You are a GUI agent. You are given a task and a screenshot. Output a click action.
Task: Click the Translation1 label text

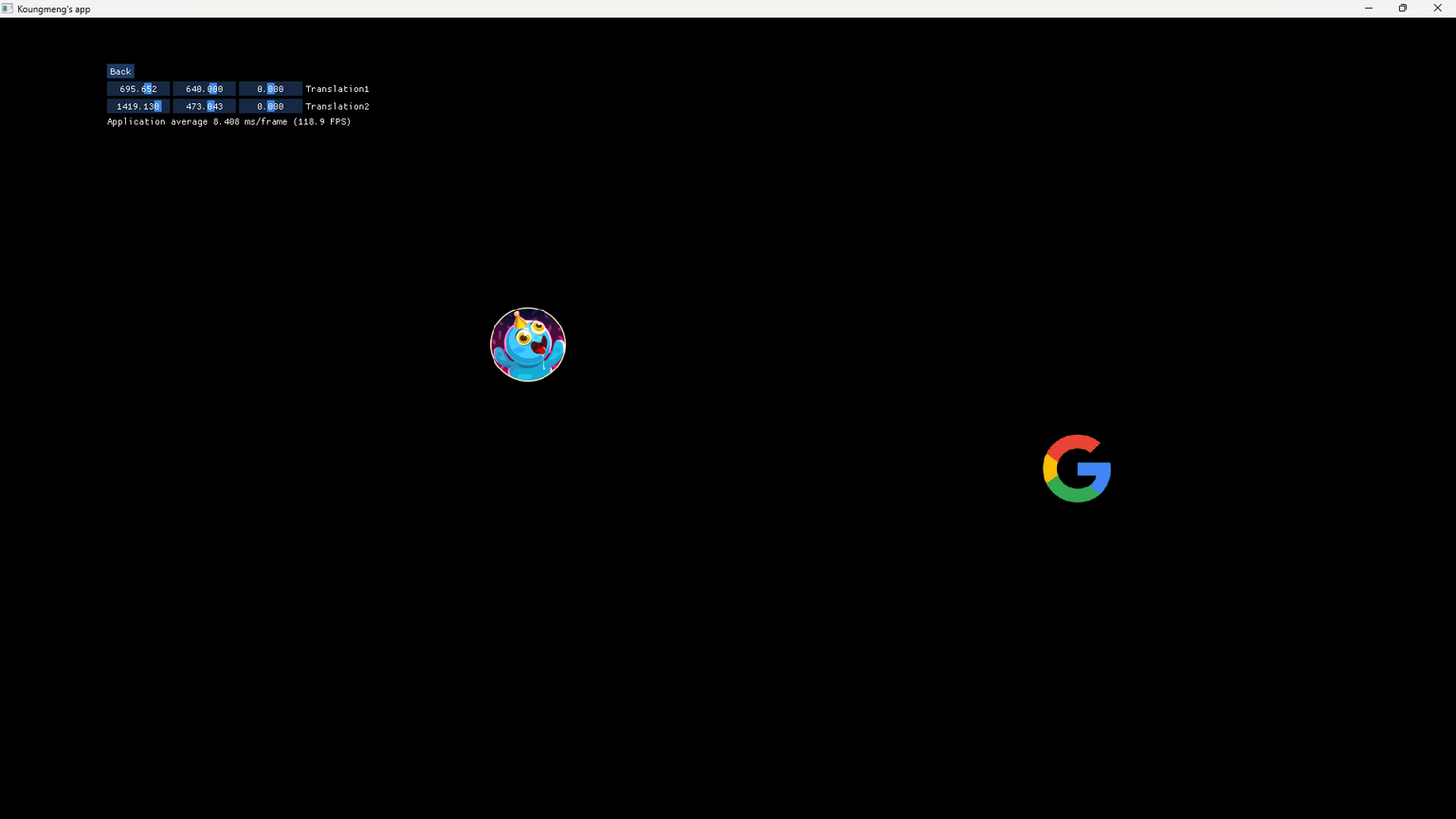point(337,89)
